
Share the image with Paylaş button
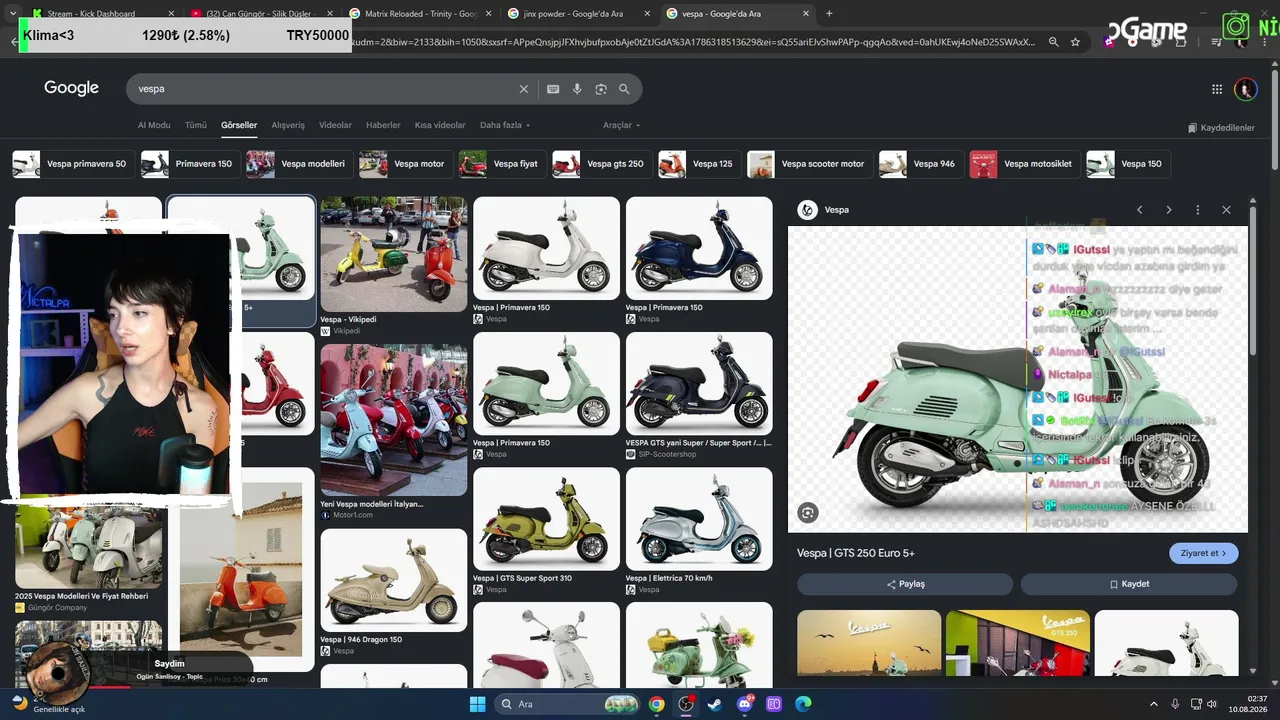pos(905,584)
